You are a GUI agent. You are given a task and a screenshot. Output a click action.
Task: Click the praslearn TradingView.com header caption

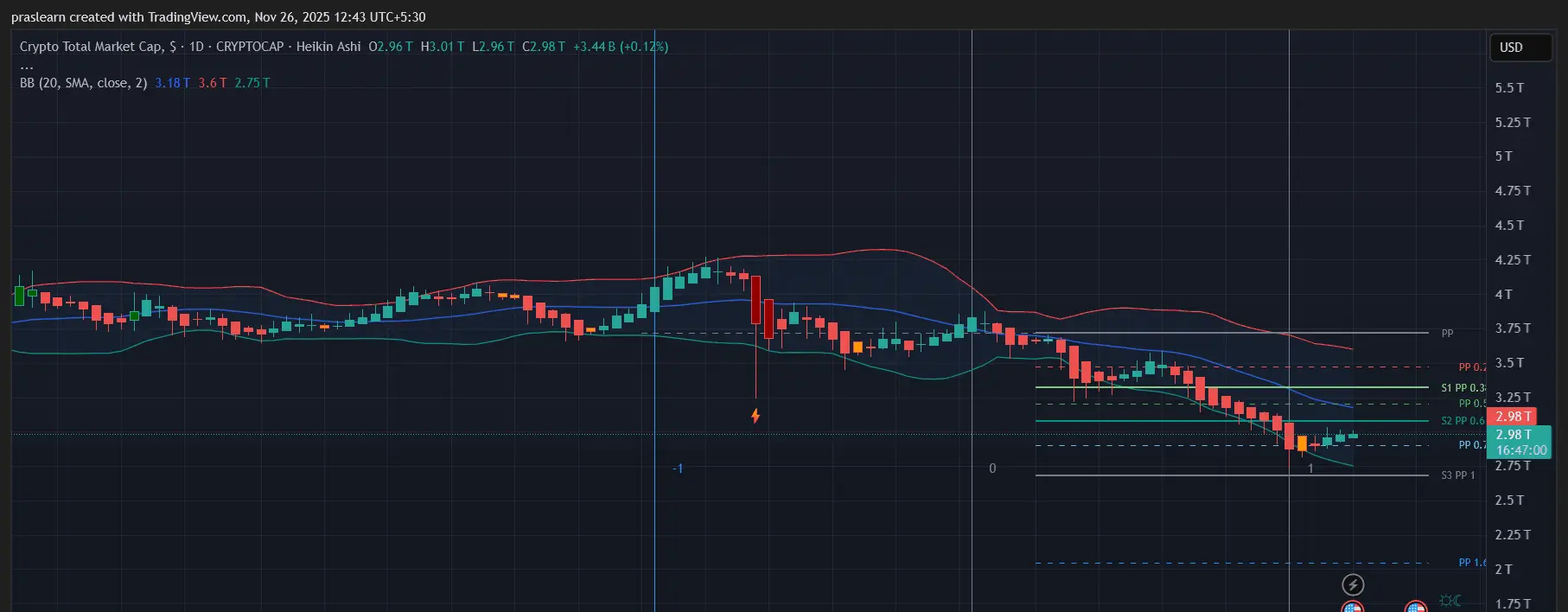(x=219, y=17)
